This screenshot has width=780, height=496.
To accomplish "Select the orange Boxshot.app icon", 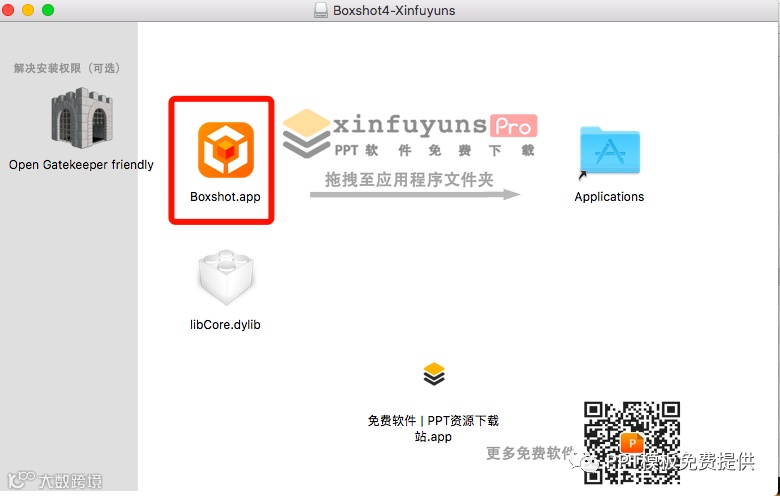I will [x=226, y=150].
